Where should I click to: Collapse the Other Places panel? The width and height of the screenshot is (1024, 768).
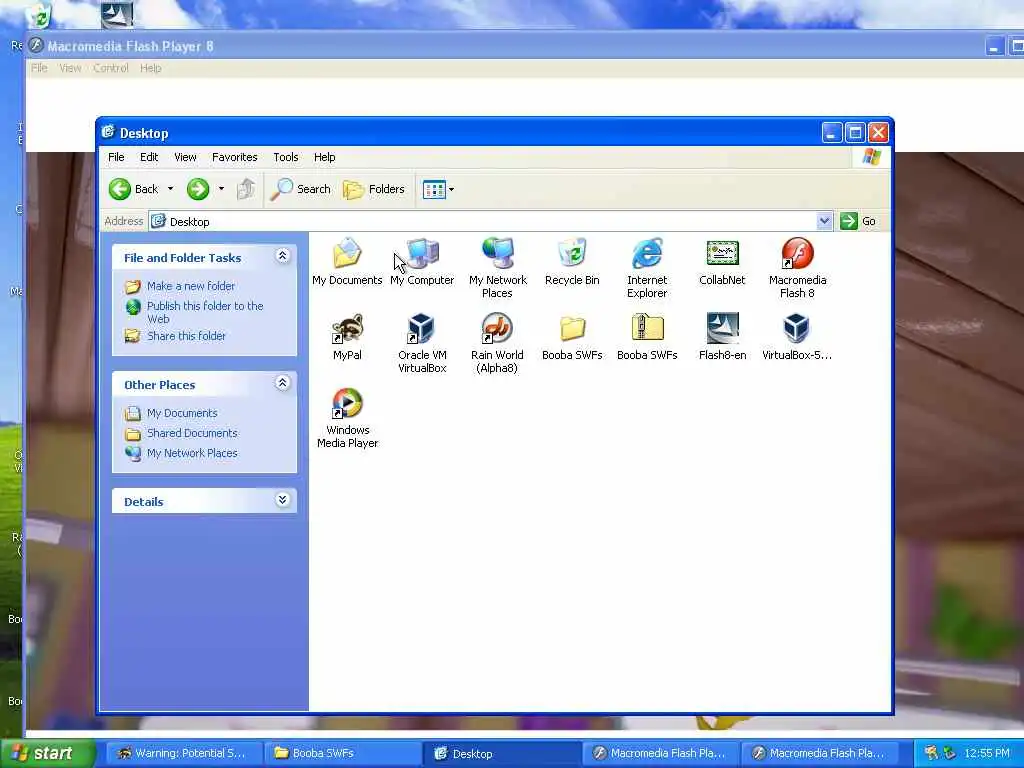(282, 383)
